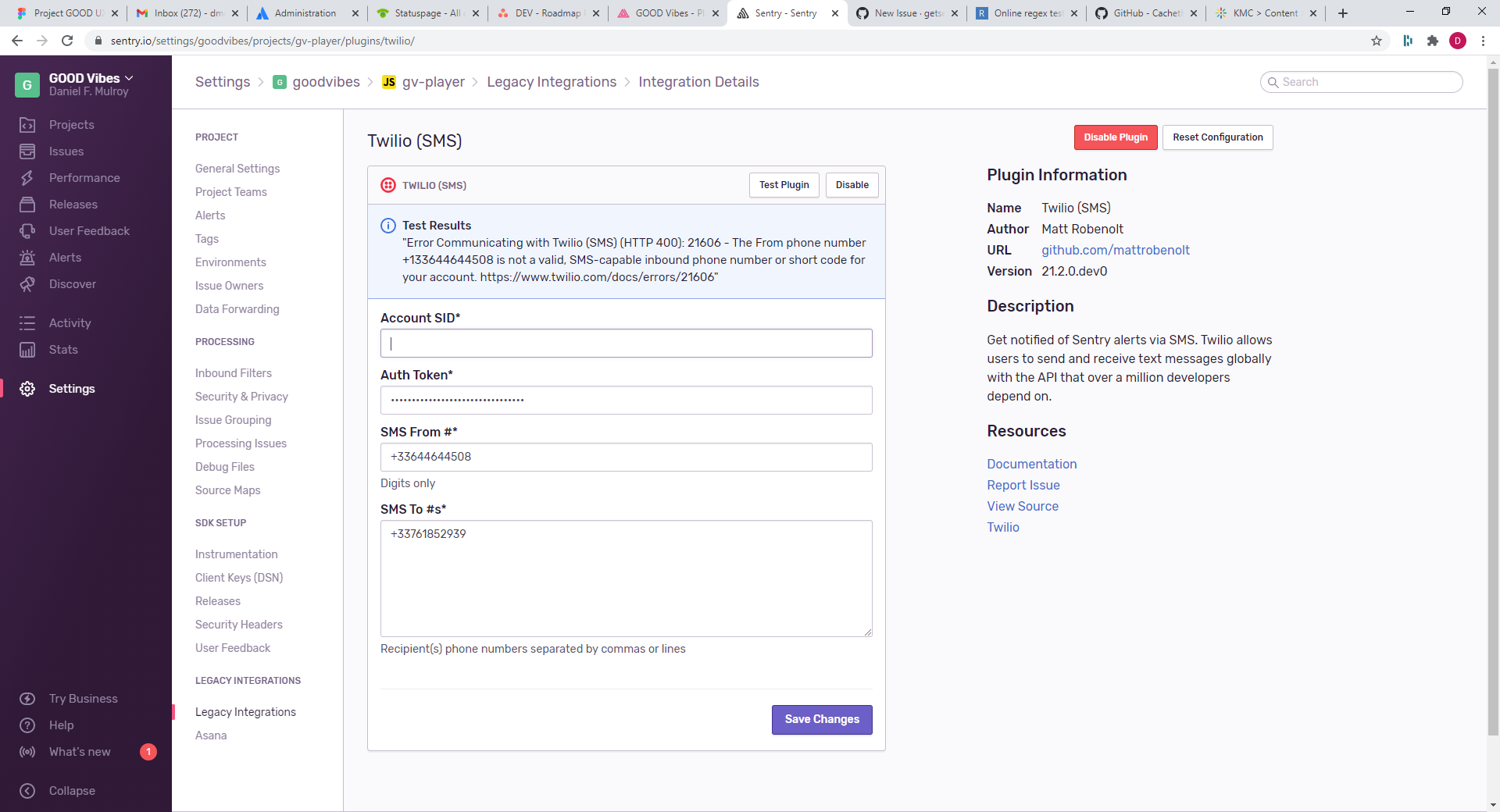Screen dimensions: 1500x812
Task: Open Chrome's three-dot menu
Action: [x=1484, y=41]
